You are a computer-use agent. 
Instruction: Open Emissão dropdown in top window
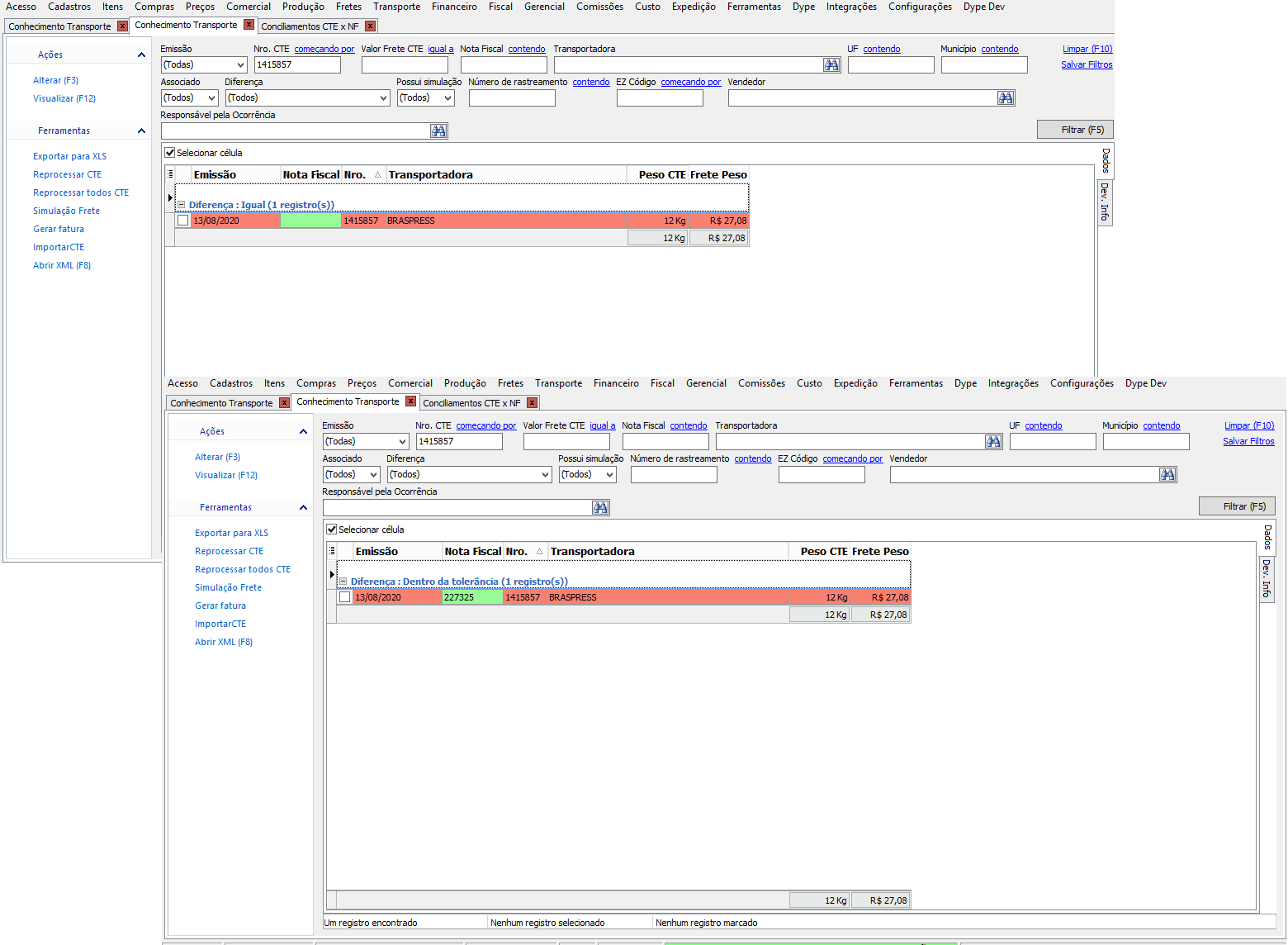pyautogui.click(x=240, y=65)
